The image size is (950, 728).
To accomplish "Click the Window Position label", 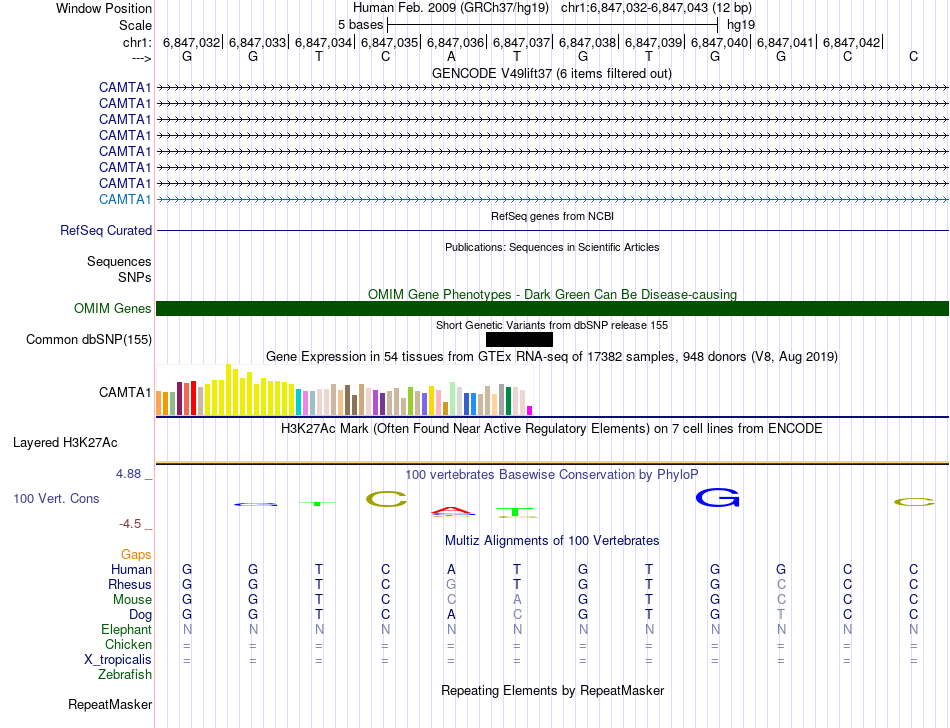I will tap(104, 8).
